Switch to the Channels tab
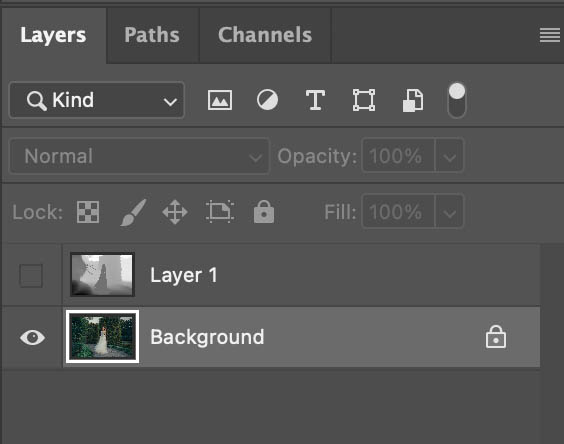Viewport: 564px width, 444px height. click(265, 35)
